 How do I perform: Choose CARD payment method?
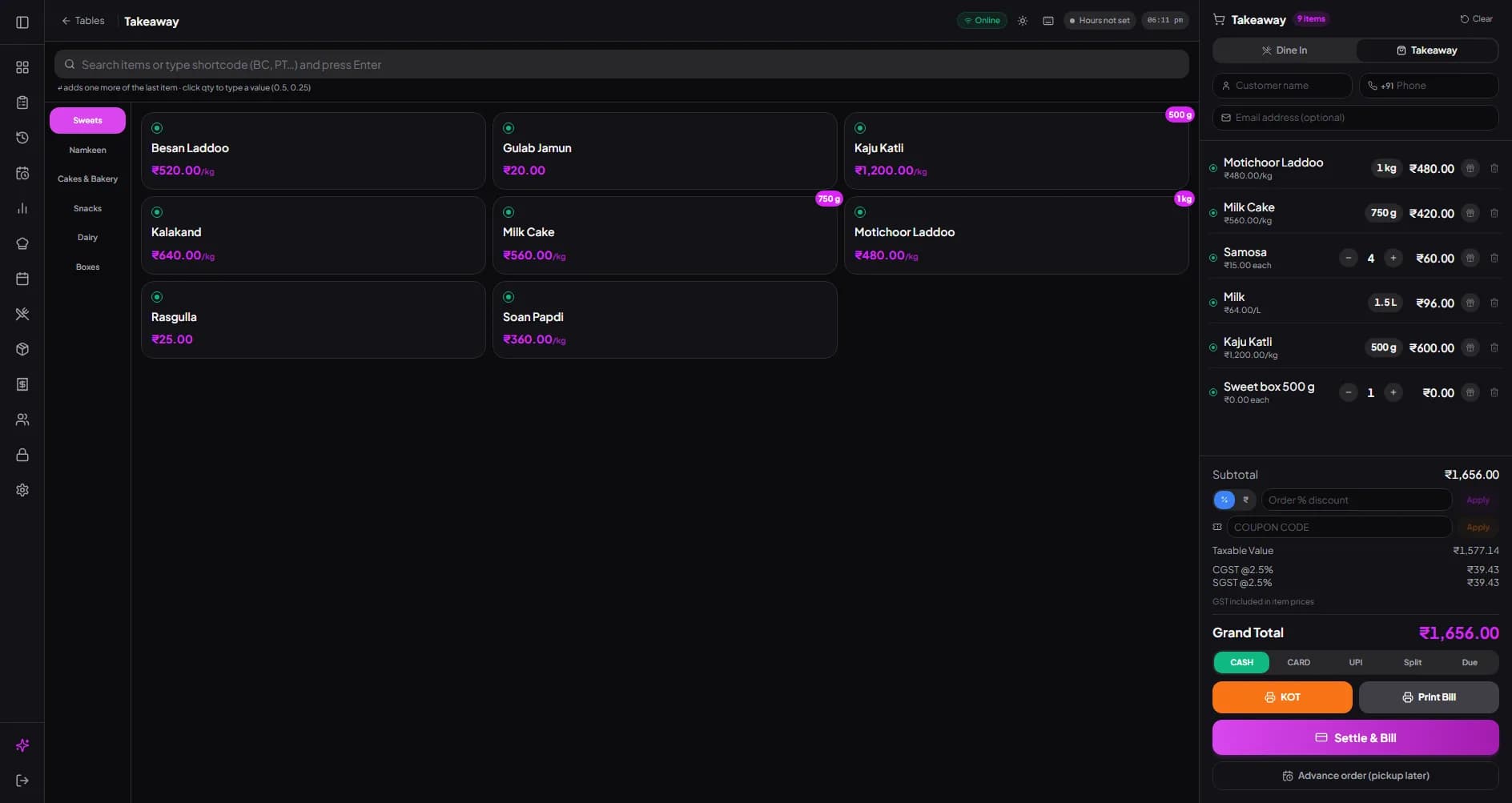(1298, 663)
